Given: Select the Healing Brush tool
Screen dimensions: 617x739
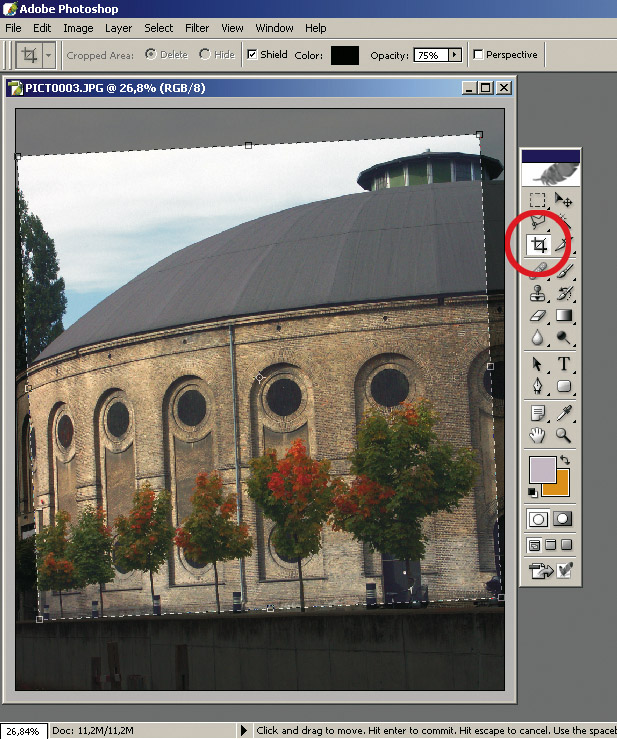Looking at the screenshot, I should pos(537,271).
